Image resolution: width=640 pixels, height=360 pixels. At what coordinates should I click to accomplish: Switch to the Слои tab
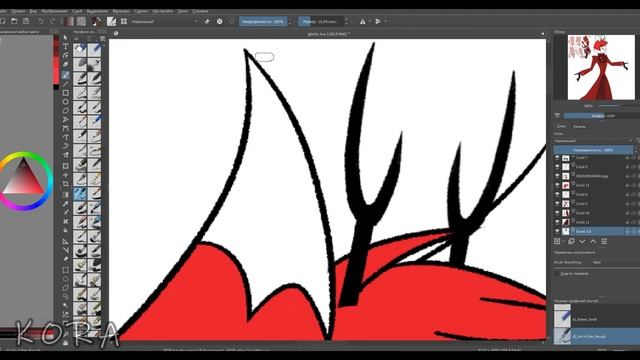click(562, 126)
